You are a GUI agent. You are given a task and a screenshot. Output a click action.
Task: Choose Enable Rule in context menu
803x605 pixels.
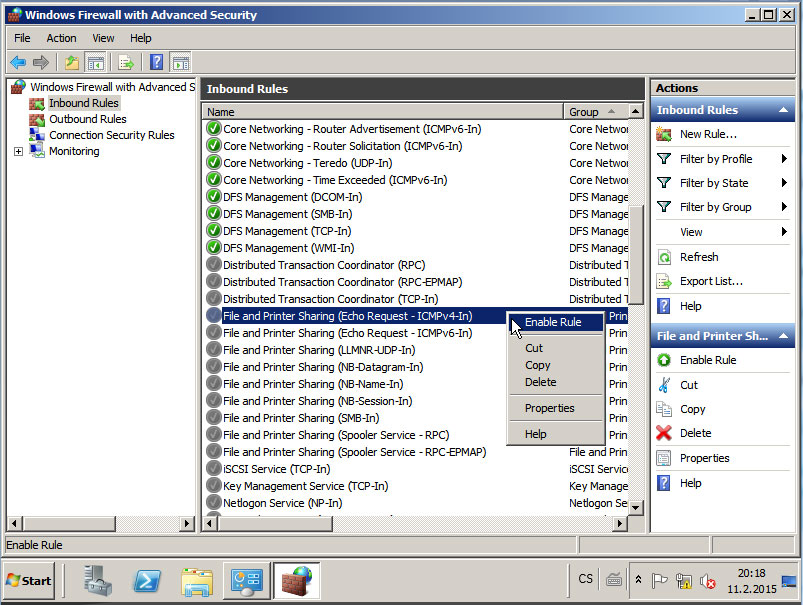point(552,322)
